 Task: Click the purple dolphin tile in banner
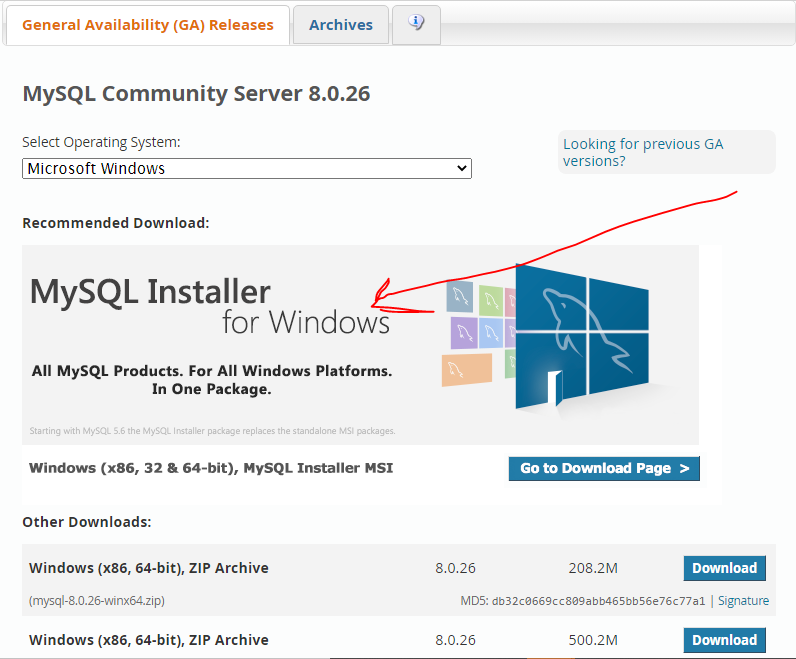pyautogui.click(x=463, y=333)
